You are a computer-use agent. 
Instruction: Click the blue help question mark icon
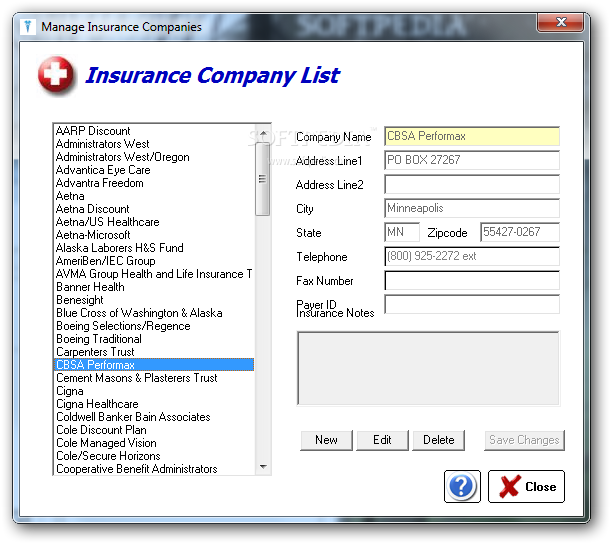coord(462,486)
